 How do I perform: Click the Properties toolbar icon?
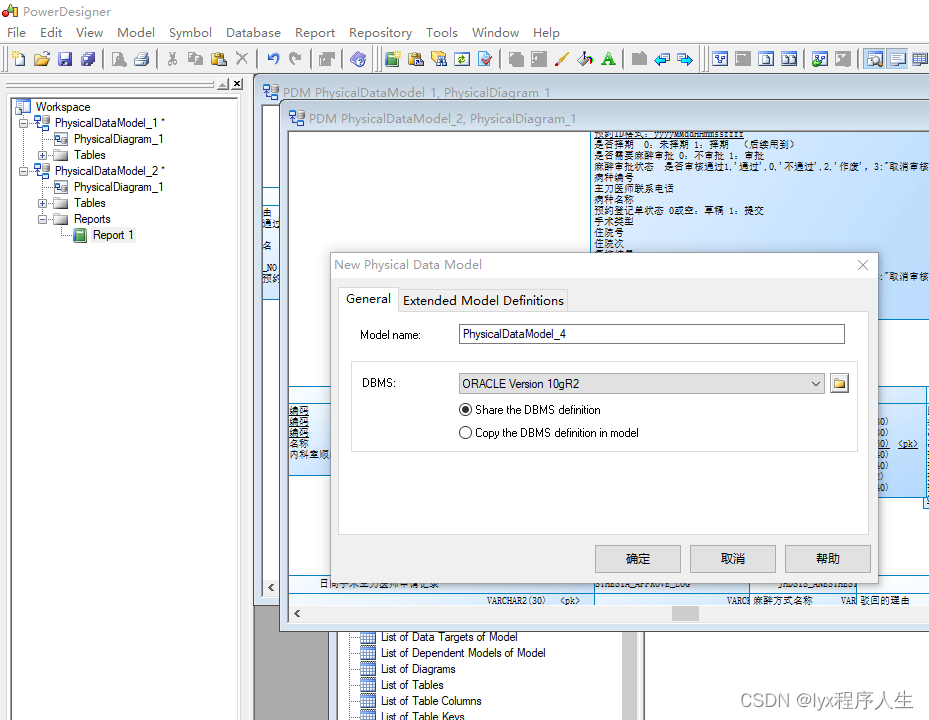(x=326, y=59)
